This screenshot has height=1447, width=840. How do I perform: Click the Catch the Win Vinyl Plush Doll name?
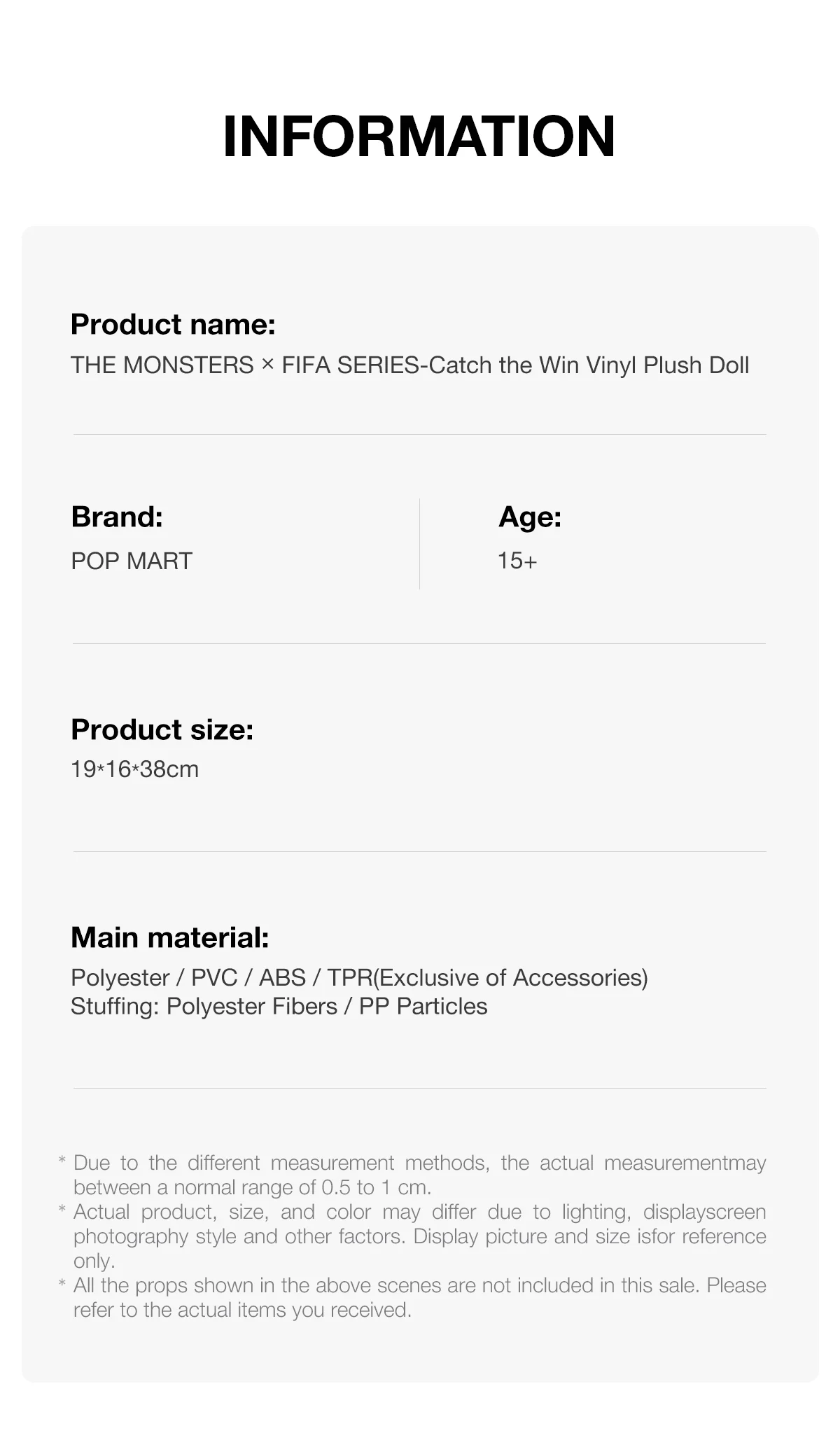tap(410, 365)
